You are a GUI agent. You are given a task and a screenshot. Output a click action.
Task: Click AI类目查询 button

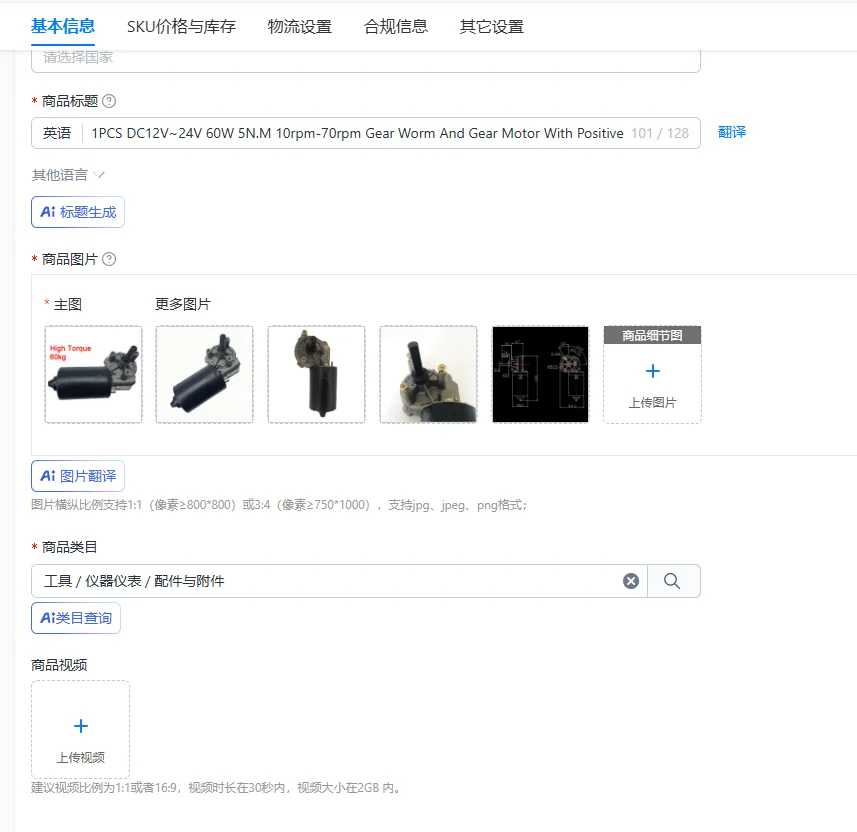[76, 618]
